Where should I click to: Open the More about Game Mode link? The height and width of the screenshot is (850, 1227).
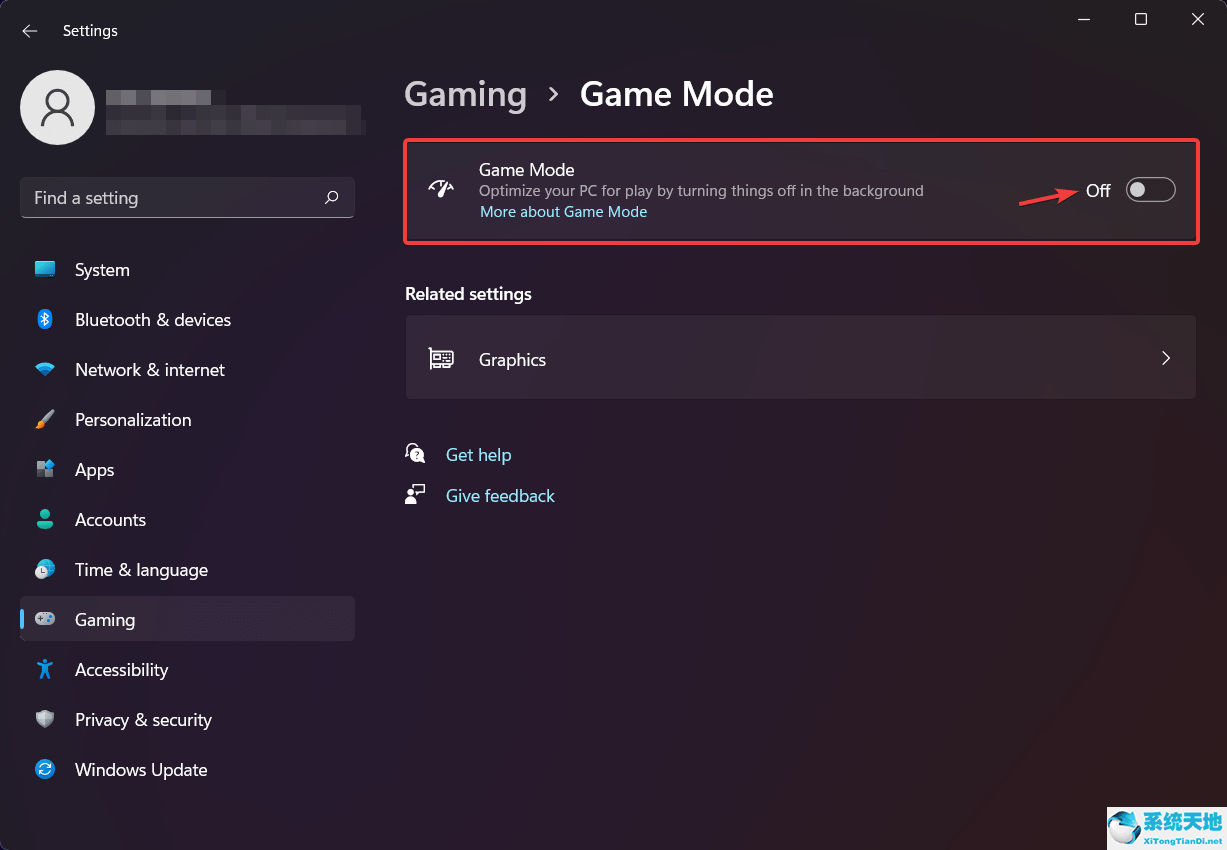tap(563, 211)
